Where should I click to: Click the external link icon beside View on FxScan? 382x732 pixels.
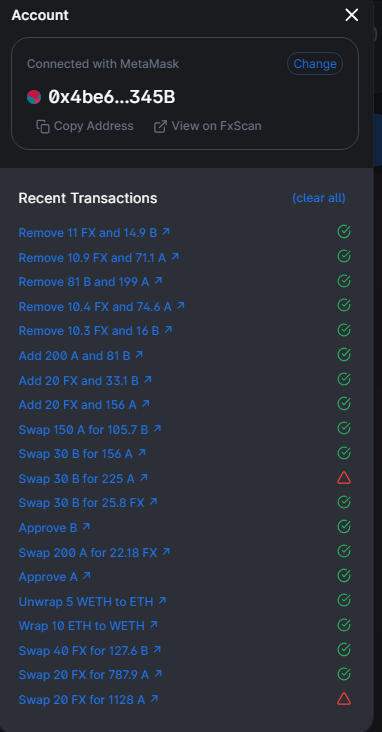160,126
